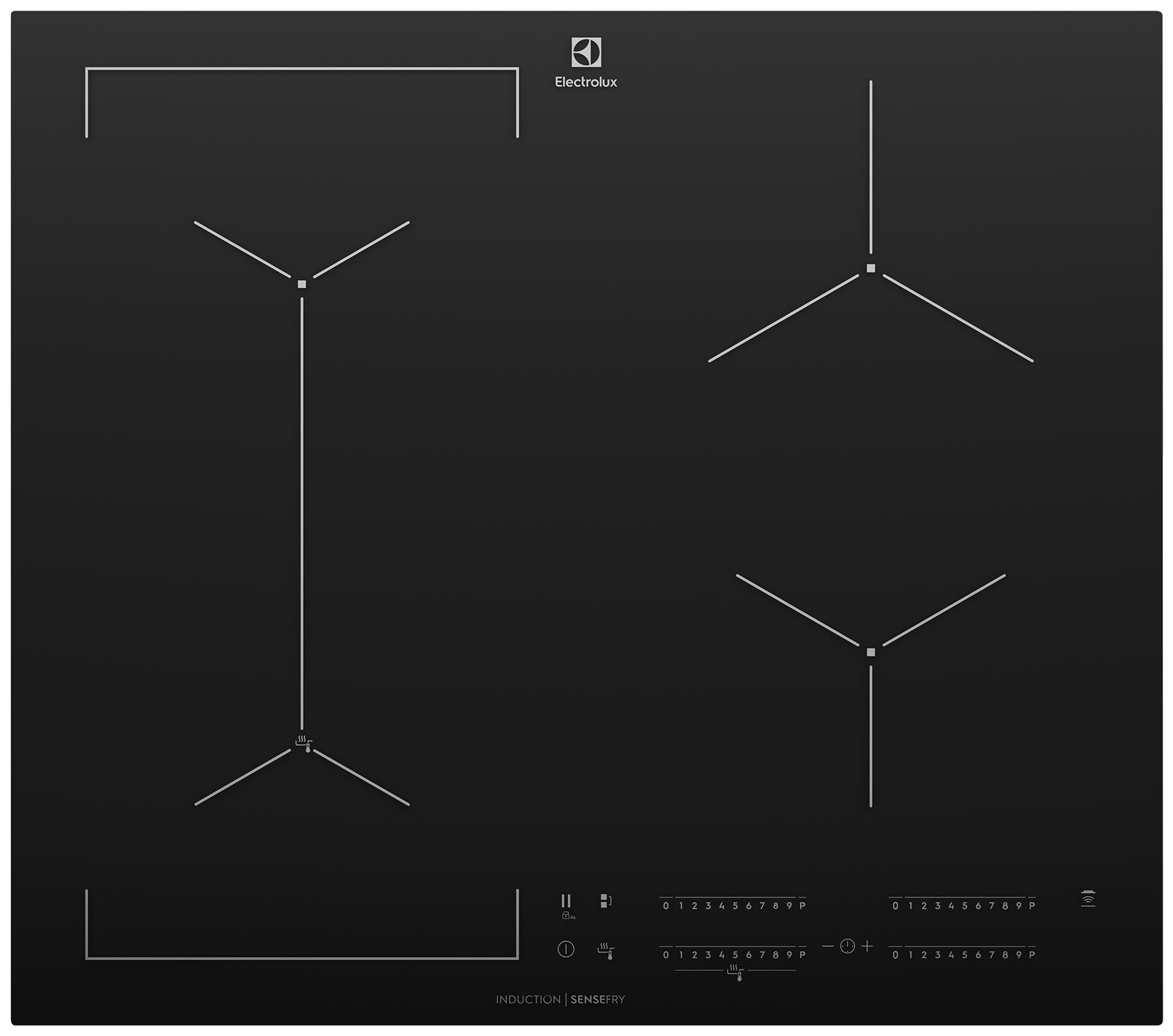
Task: Click the Electrolux logo emblem
Action: (x=586, y=52)
